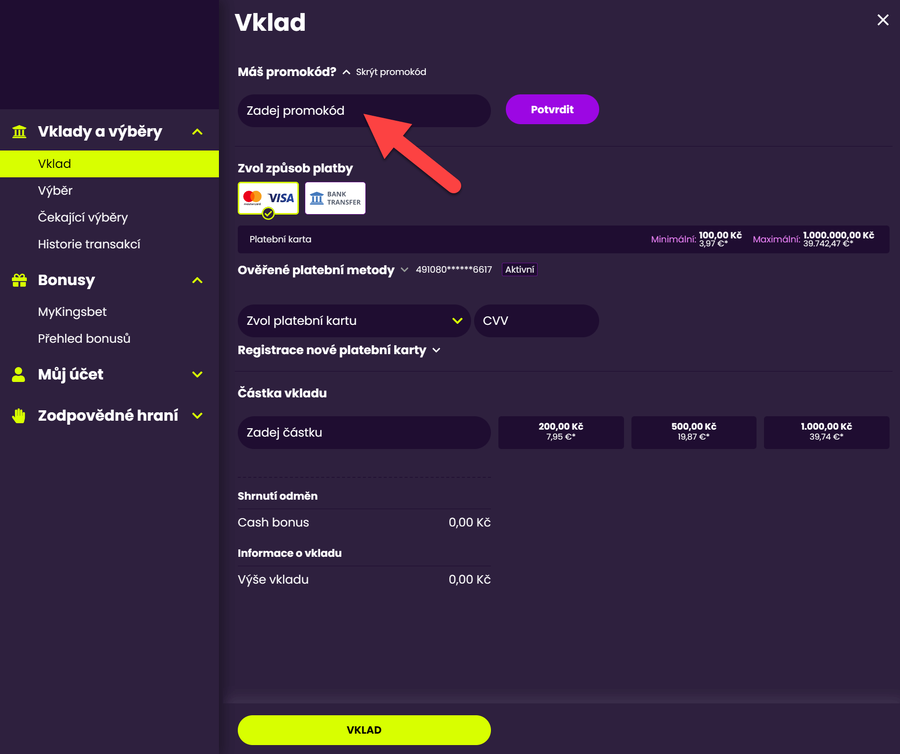This screenshot has height=754, width=900.
Task: Click the hand icon for Zodpovědné hraní
Action: pos(18,413)
